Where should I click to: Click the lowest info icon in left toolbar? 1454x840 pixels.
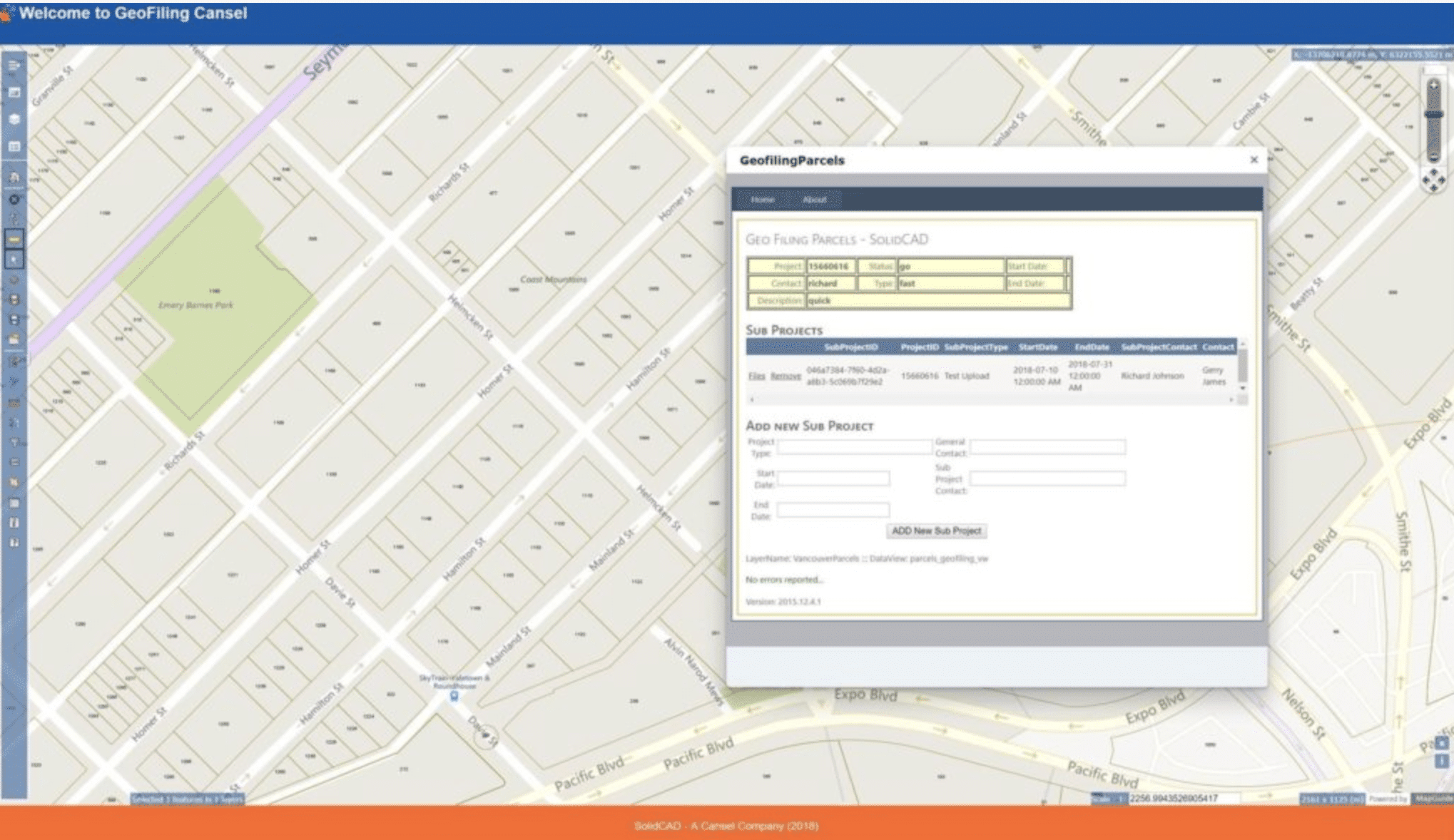[14, 543]
